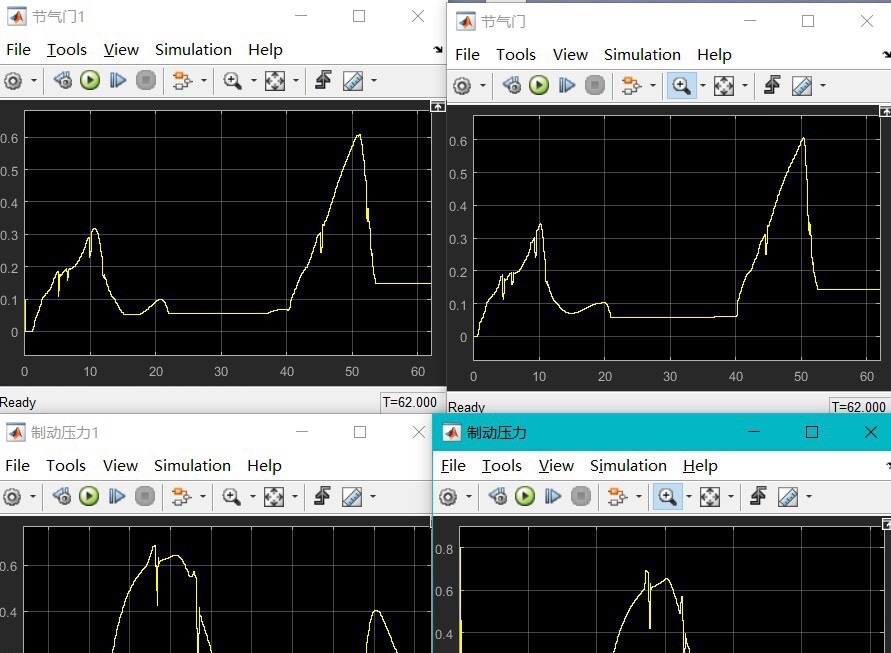Expand configuration dropdown arrow in 节气门1 scope
This screenshot has width=891, height=653.
(34, 81)
